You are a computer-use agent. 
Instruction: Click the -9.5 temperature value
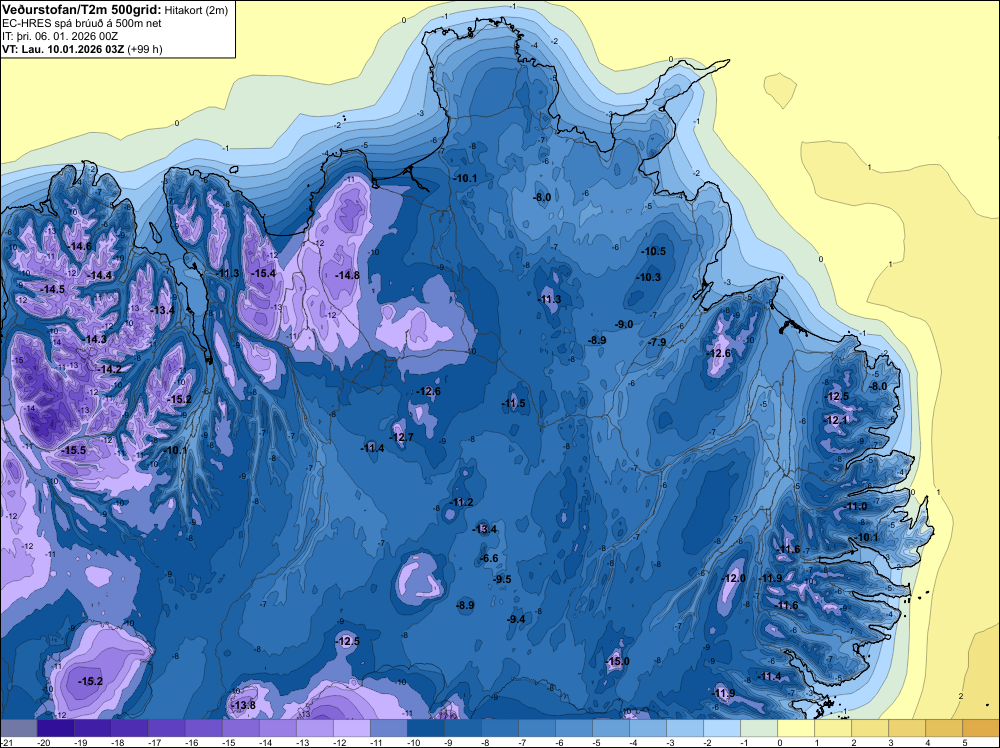click(503, 580)
